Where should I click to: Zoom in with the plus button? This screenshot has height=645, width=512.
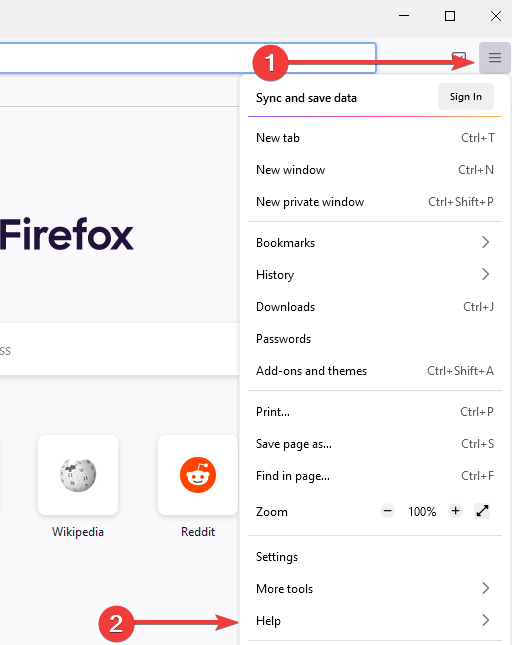tap(455, 511)
